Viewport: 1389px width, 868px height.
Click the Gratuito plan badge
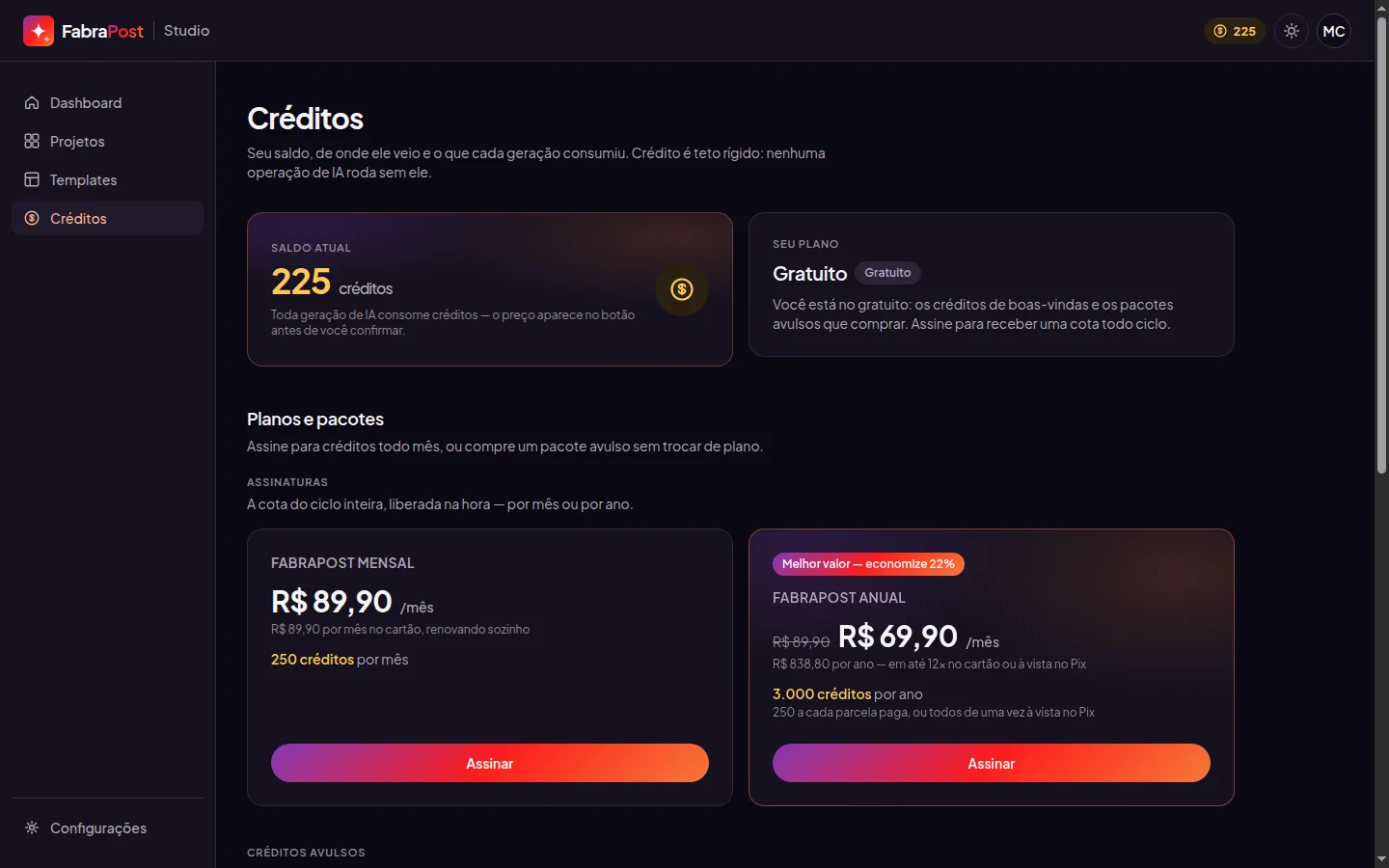point(887,273)
